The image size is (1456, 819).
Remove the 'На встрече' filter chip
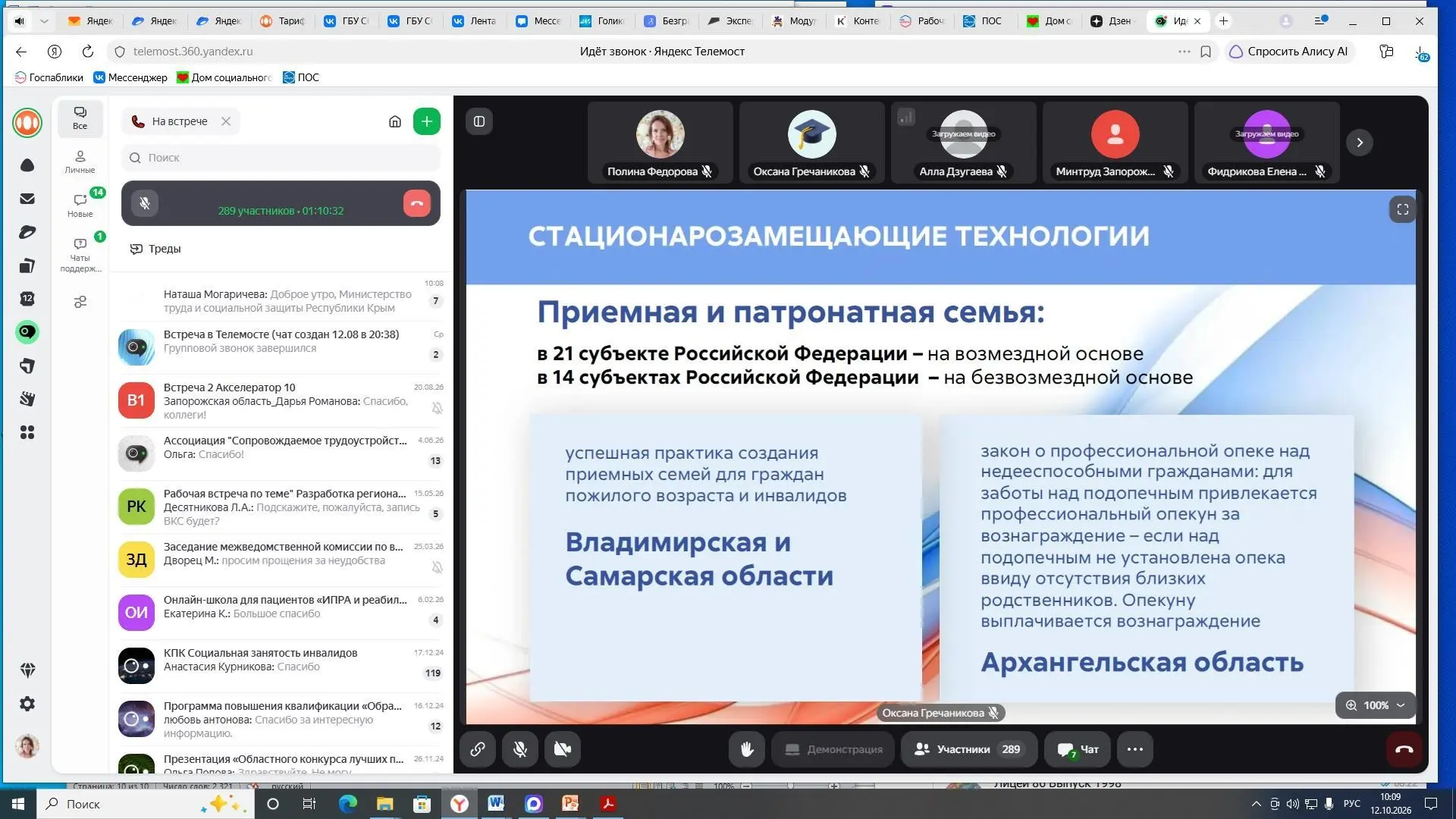[226, 121]
